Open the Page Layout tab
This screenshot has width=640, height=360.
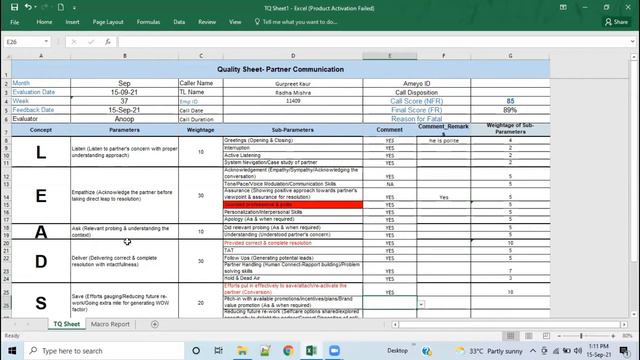108,22
